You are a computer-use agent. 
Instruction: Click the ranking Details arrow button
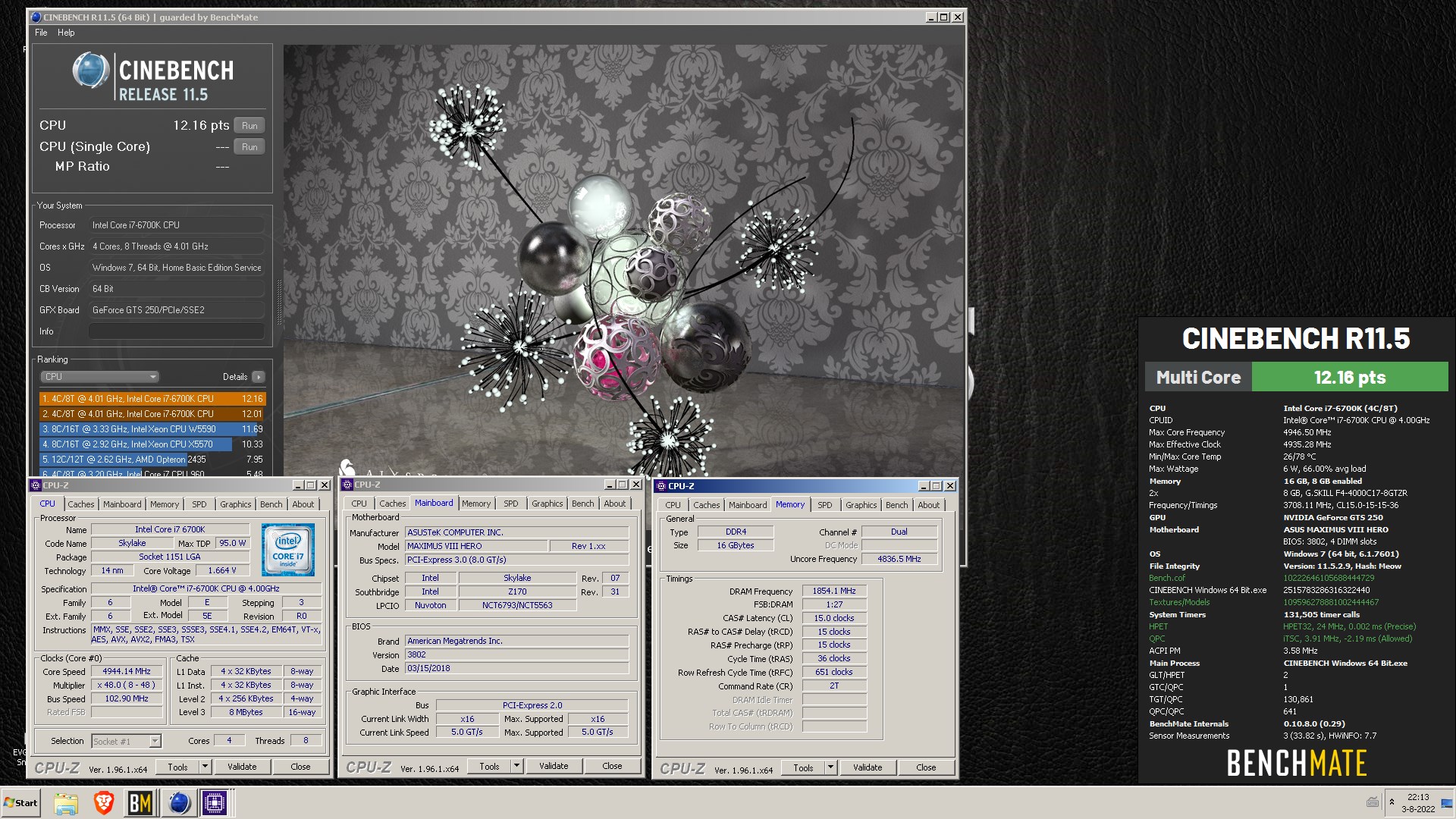[x=259, y=377]
